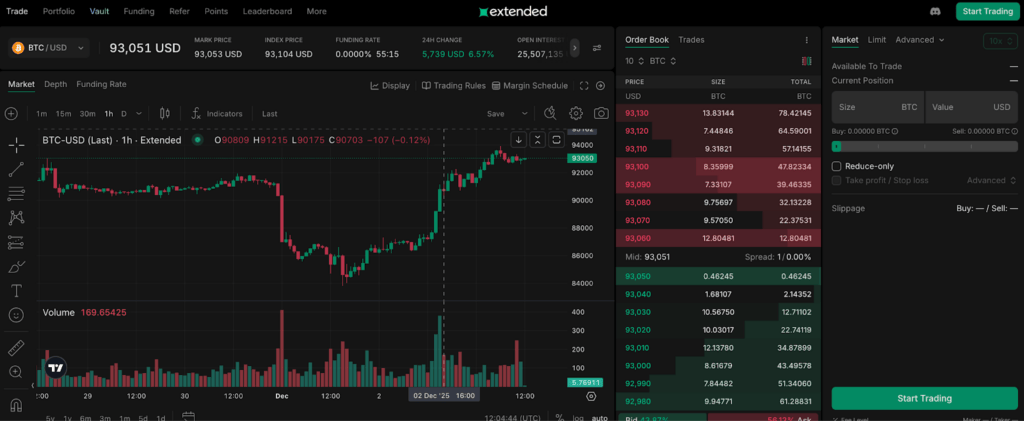Tick the Reduce-only checkbox
The width and height of the screenshot is (1024, 421).
coord(837,166)
